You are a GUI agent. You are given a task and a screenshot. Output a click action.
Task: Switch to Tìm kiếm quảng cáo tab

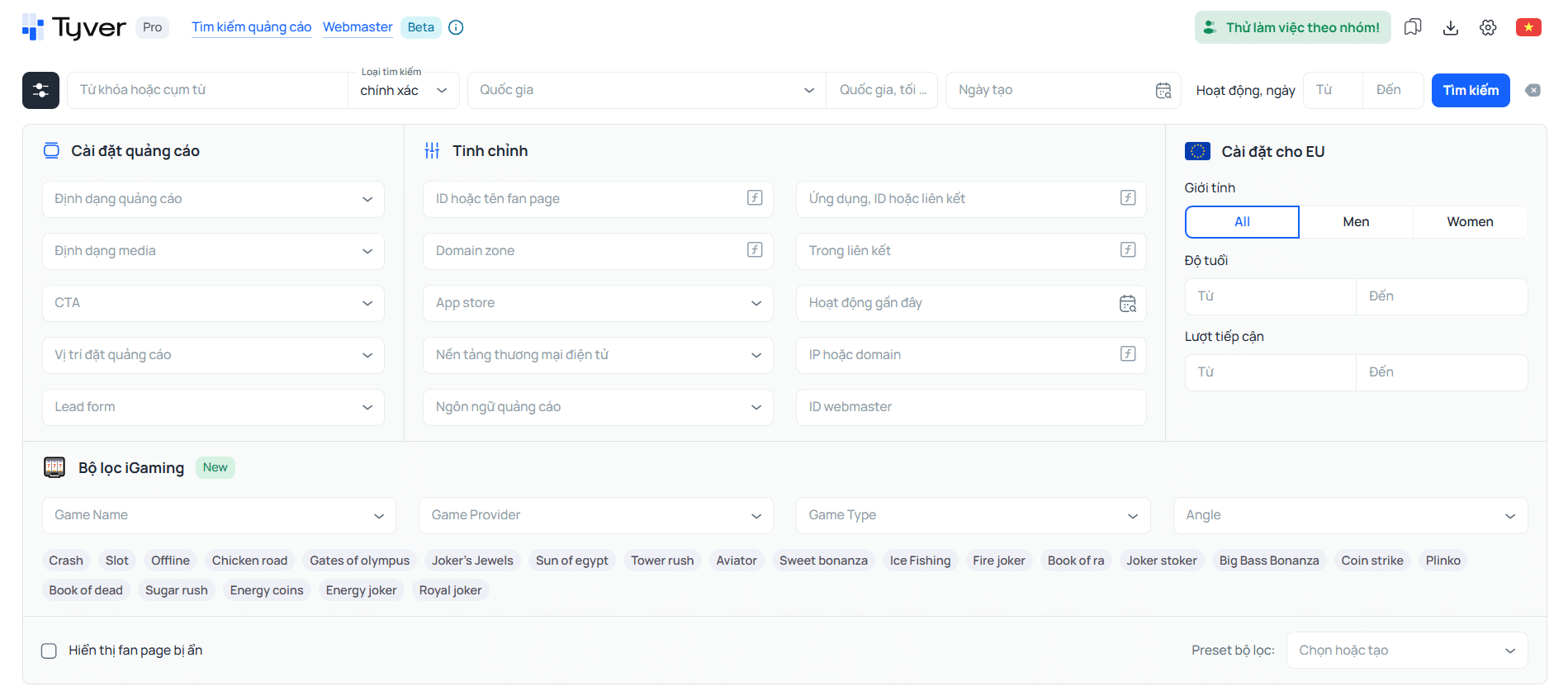[x=251, y=27]
